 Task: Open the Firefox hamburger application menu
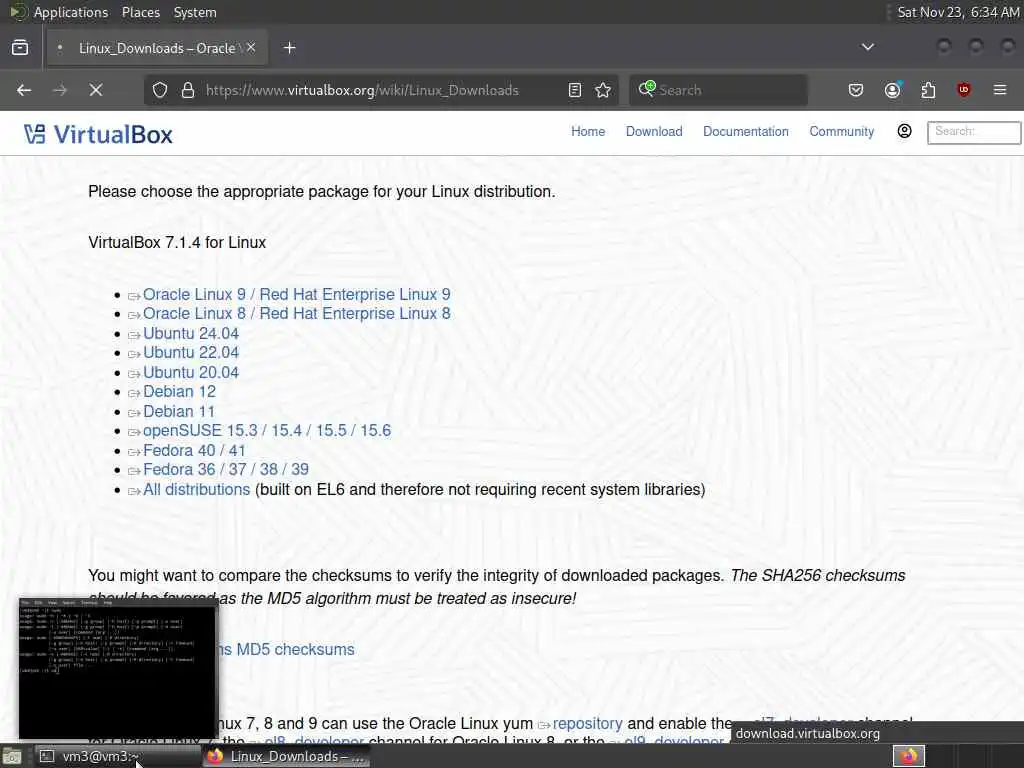click(x=1000, y=90)
